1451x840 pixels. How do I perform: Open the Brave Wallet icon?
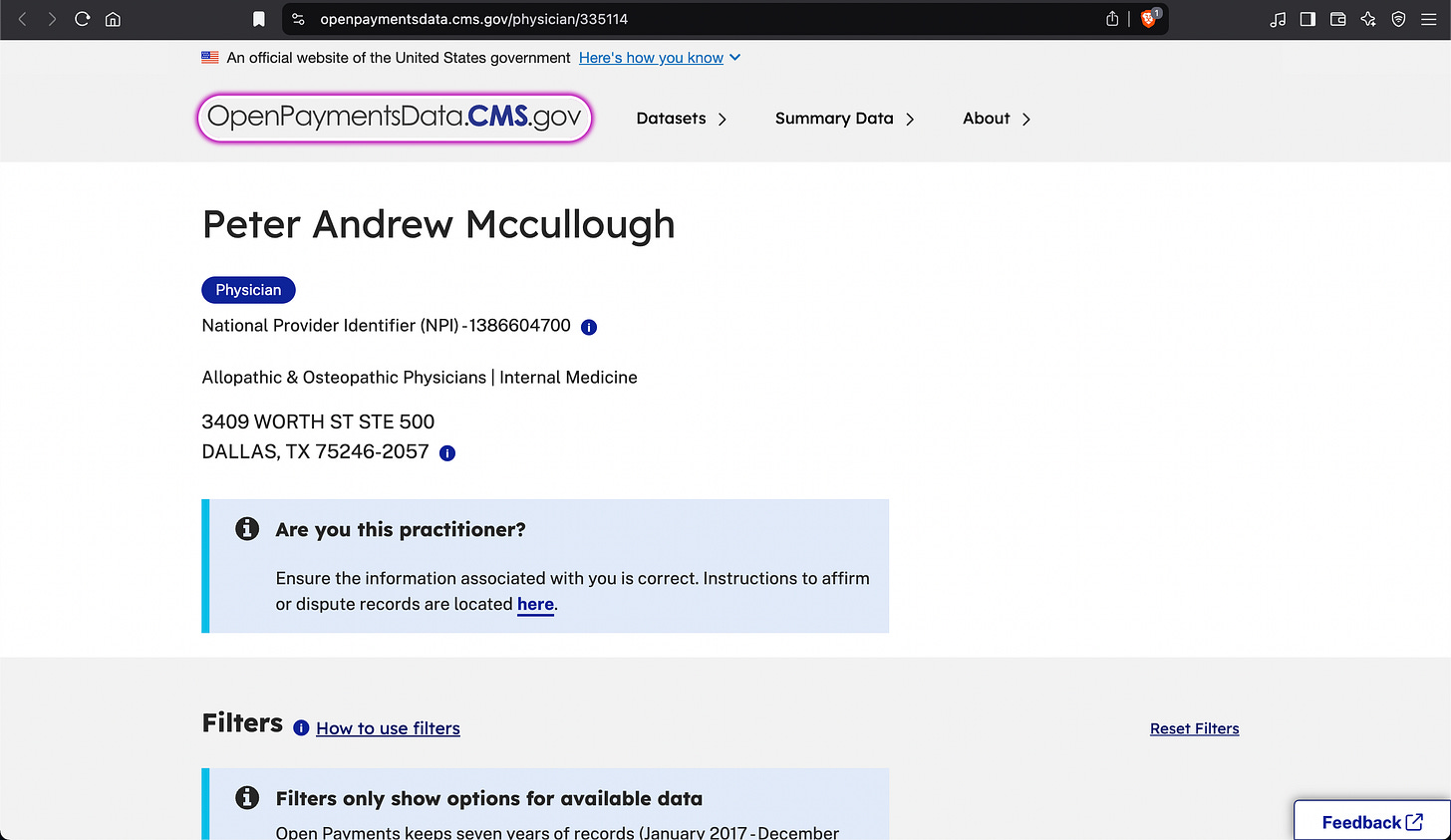(x=1338, y=19)
